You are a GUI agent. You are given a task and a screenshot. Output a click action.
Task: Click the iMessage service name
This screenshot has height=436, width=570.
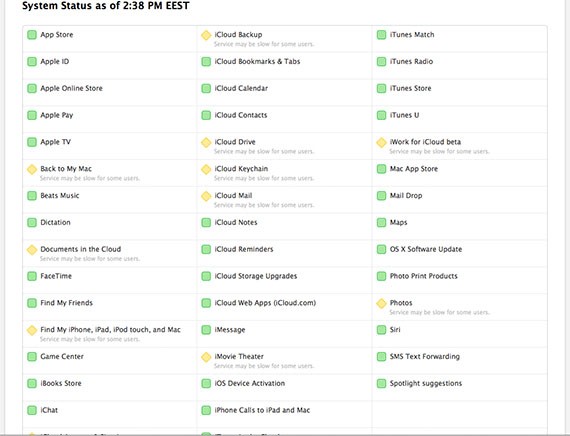(230, 330)
